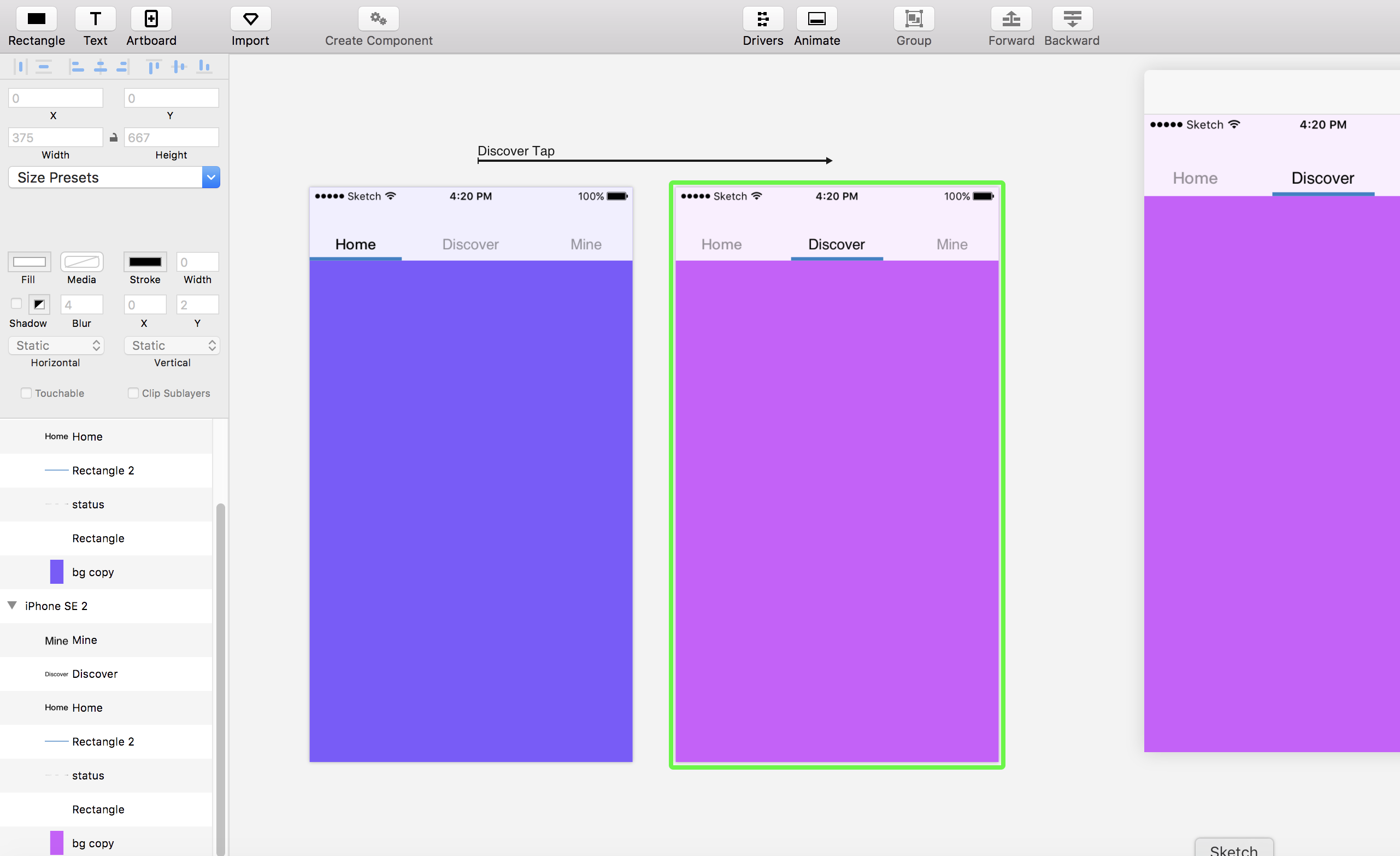Select the topmost Home layer
Image resolution: width=1400 pixels, height=856 pixels.
click(x=106, y=437)
